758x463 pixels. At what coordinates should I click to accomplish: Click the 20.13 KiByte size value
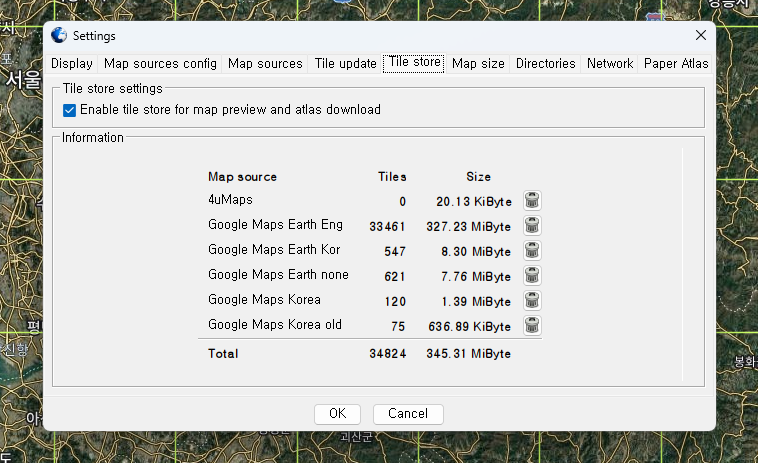pos(474,202)
